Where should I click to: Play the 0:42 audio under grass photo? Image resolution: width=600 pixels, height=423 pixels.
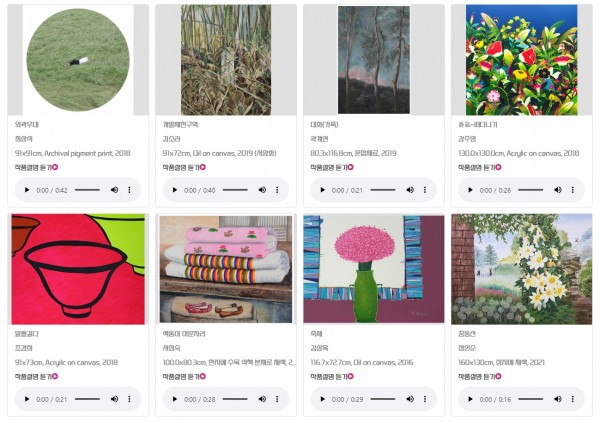pos(27,190)
